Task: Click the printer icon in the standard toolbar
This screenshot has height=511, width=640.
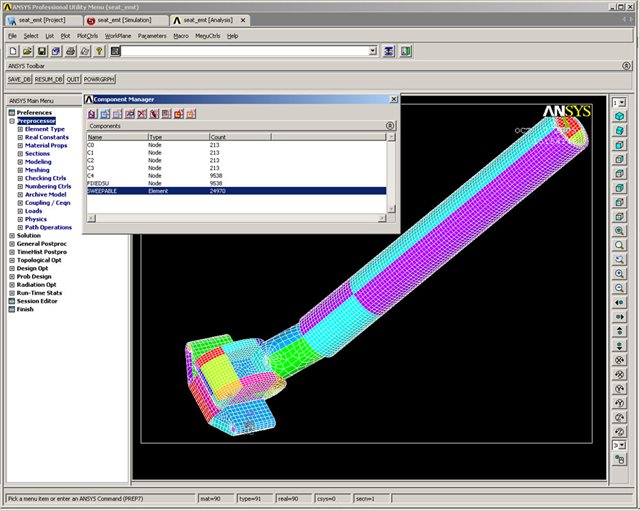Action: tap(70, 51)
